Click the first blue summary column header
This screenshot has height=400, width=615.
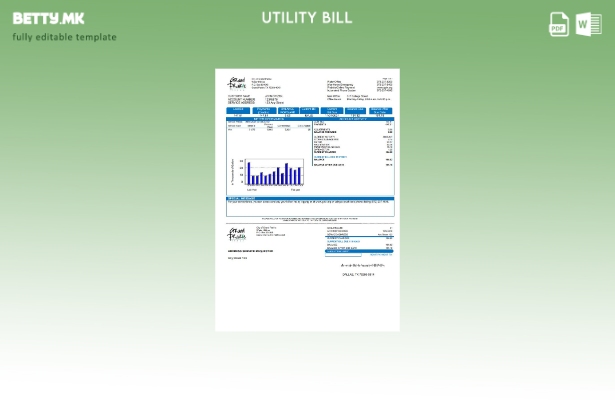point(239,110)
